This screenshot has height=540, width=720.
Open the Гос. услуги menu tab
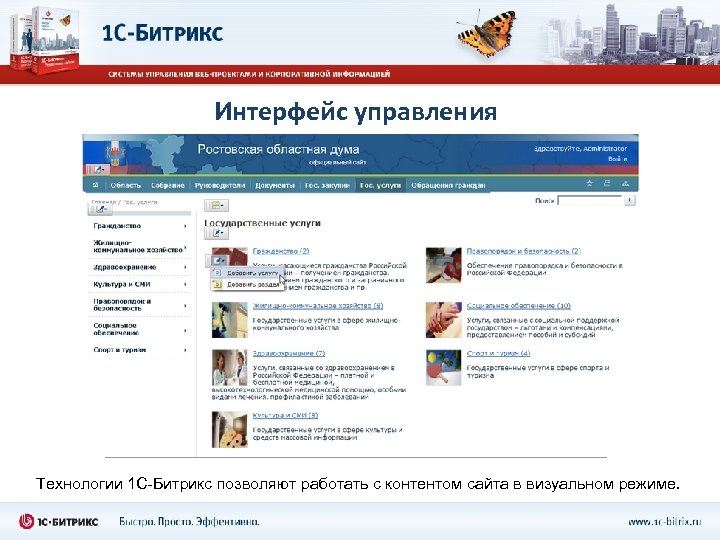380,185
